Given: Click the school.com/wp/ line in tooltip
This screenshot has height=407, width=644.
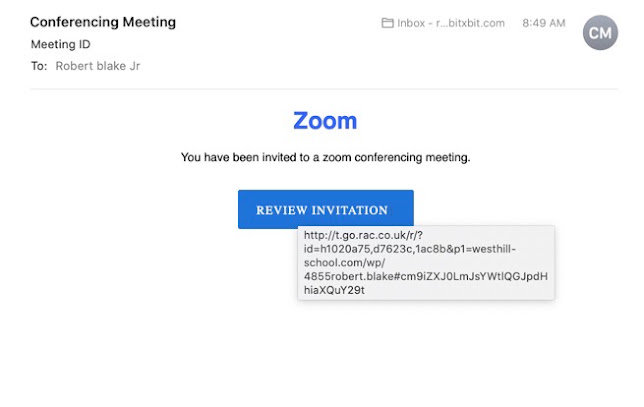Looking at the screenshot, I should click(345, 263).
